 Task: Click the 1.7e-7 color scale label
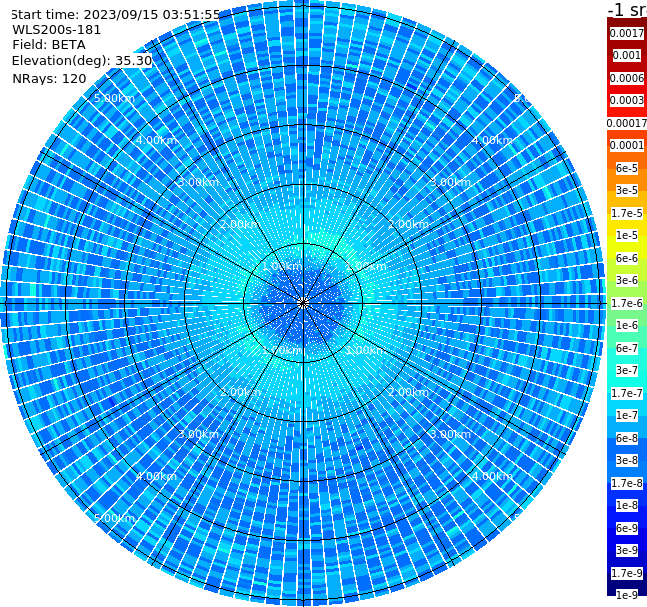[627, 393]
